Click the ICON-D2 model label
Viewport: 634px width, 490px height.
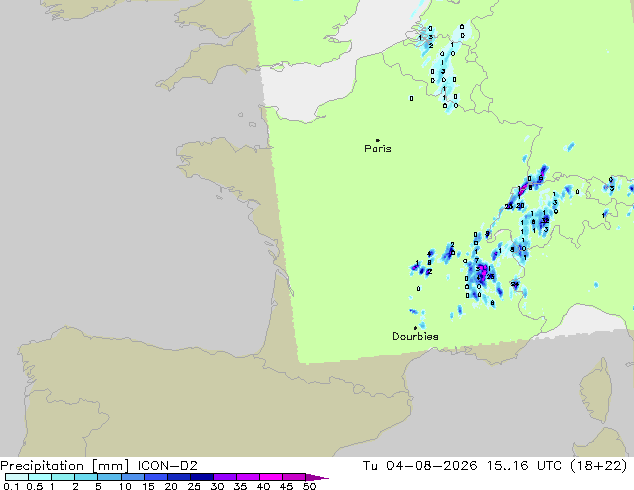click(167, 466)
